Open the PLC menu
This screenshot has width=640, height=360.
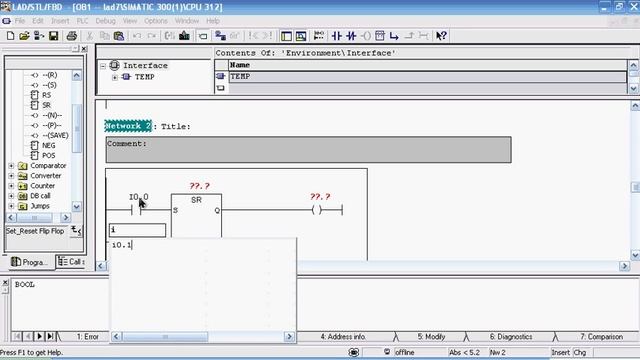82,21
